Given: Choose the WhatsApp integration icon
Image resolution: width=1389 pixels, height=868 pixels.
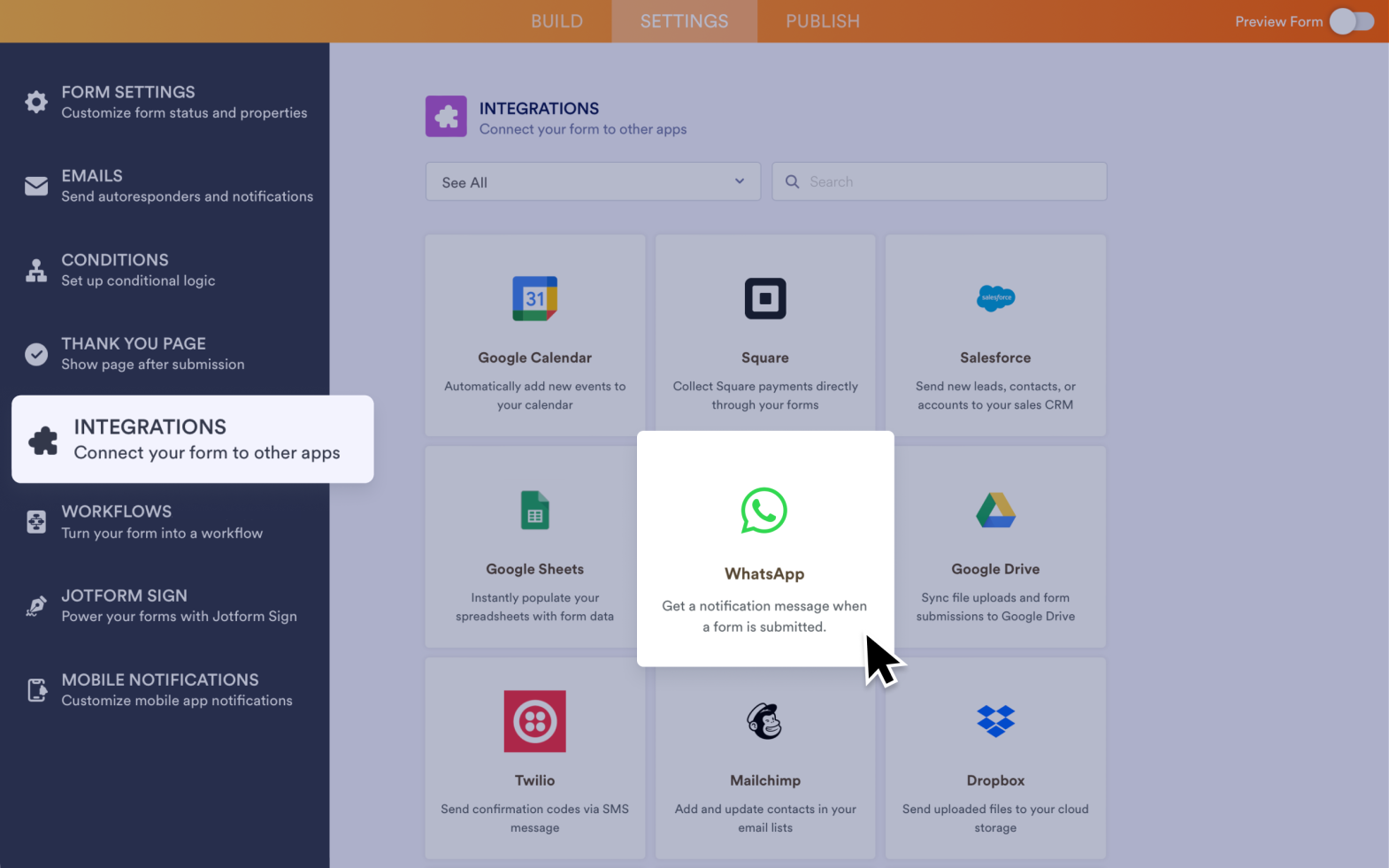Looking at the screenshot, I should (764, 511).
